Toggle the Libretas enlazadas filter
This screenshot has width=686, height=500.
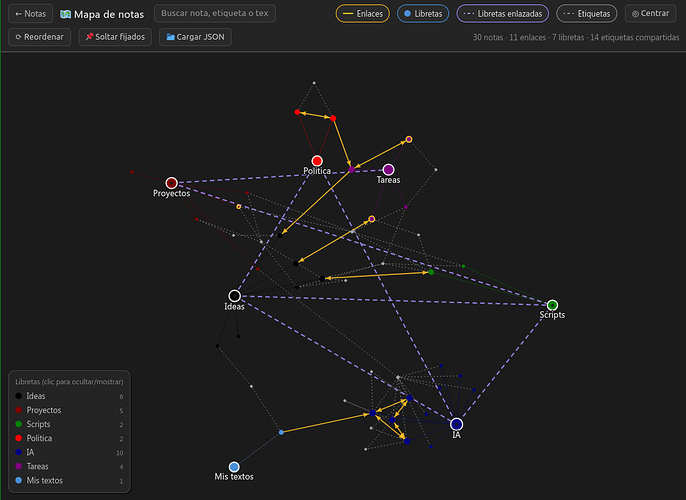point(502,14)
